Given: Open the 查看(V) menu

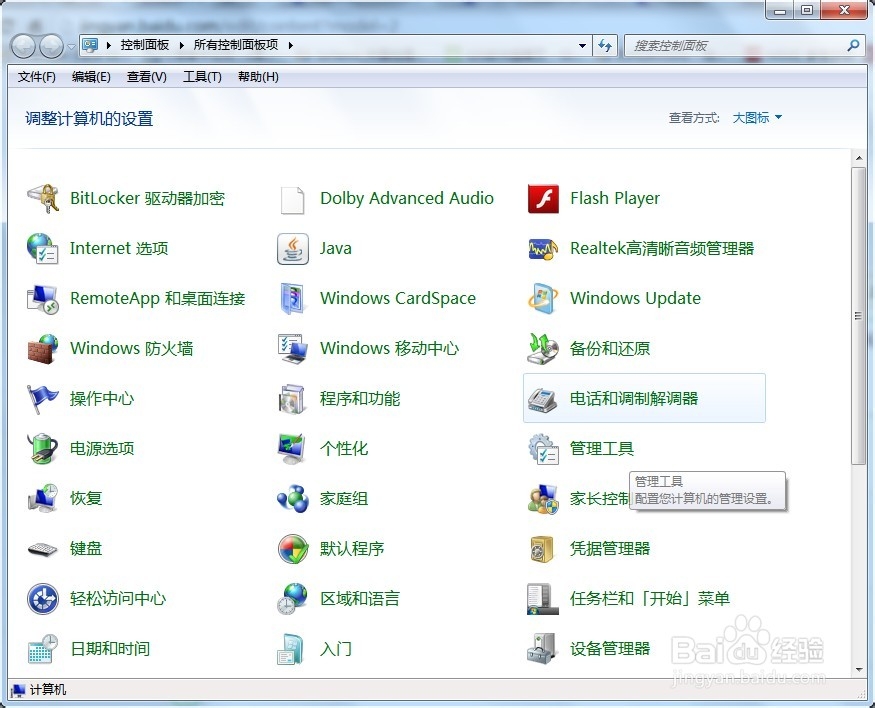Looking at the screenshot, I should point(146,77).
